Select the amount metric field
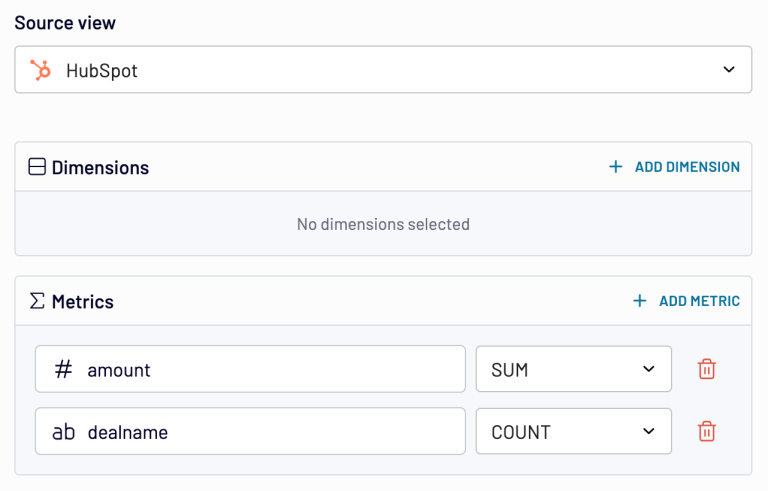This screenshot has height=491, width=768. pos(250,370)
